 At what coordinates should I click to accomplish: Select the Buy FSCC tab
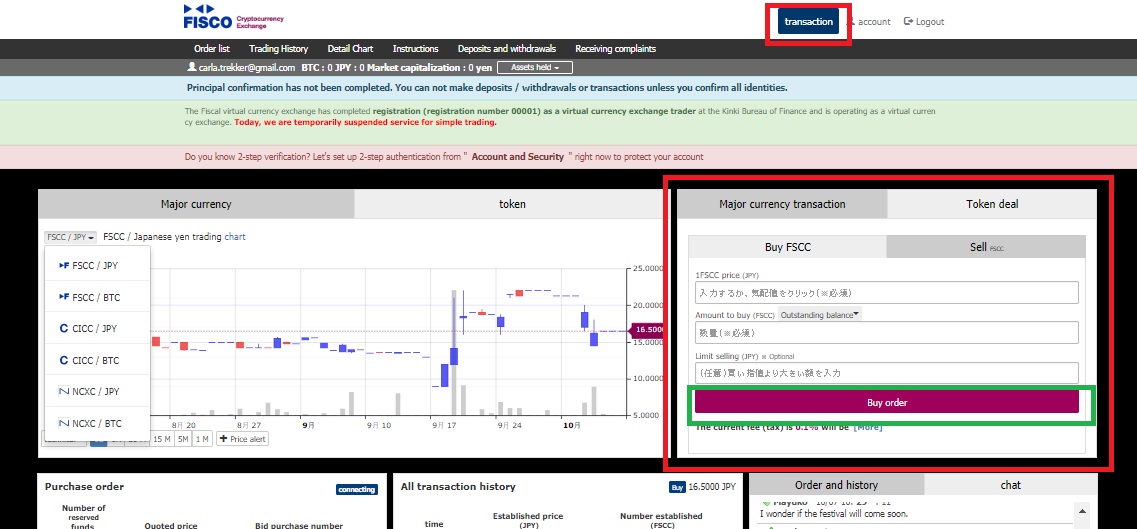coord(787,247)
